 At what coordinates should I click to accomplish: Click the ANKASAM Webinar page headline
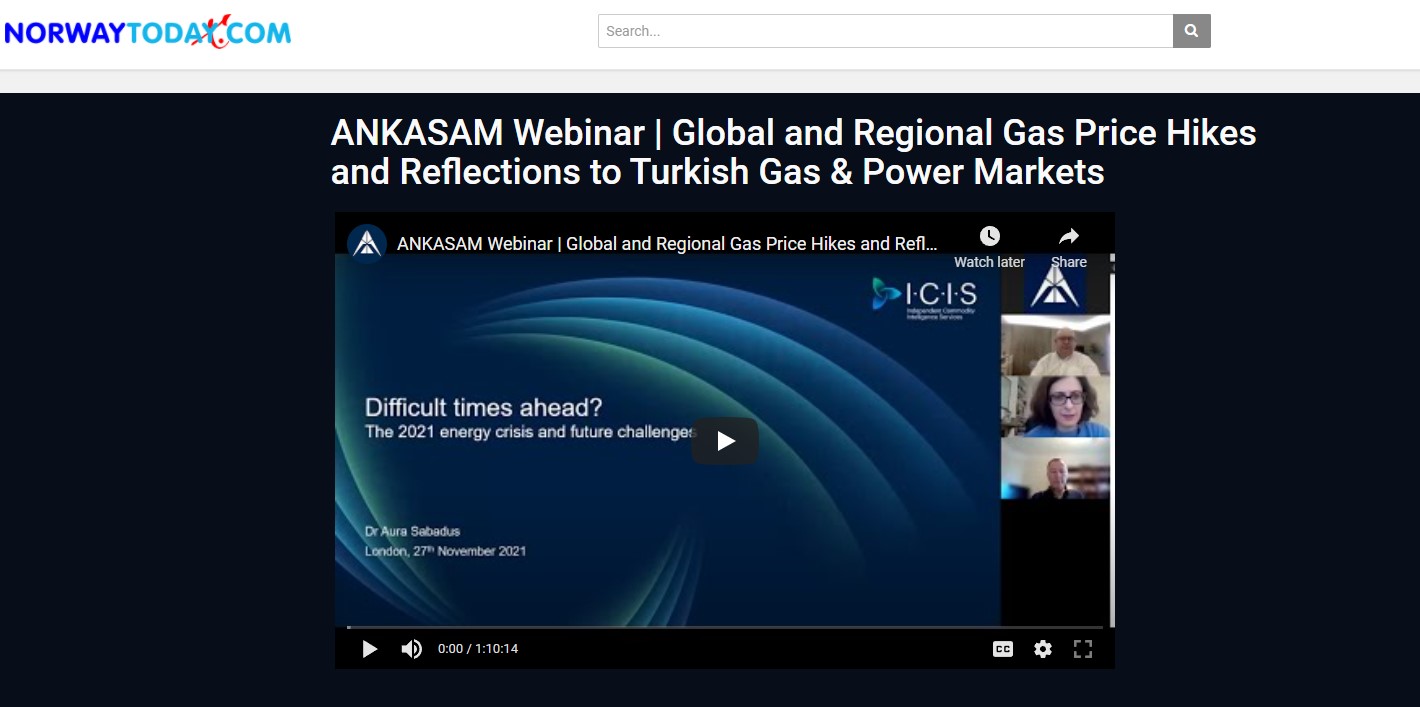click(793, 152)
